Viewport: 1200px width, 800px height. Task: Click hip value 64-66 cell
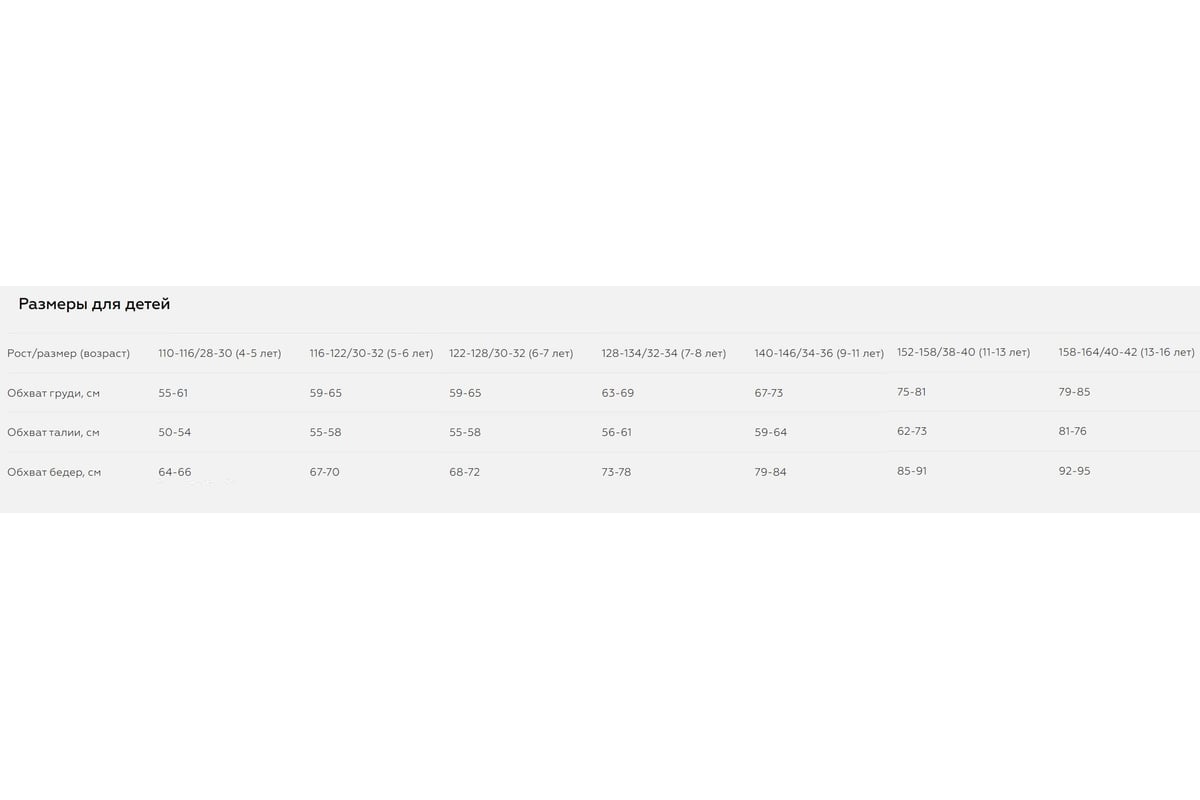click(x=174, y=472)
